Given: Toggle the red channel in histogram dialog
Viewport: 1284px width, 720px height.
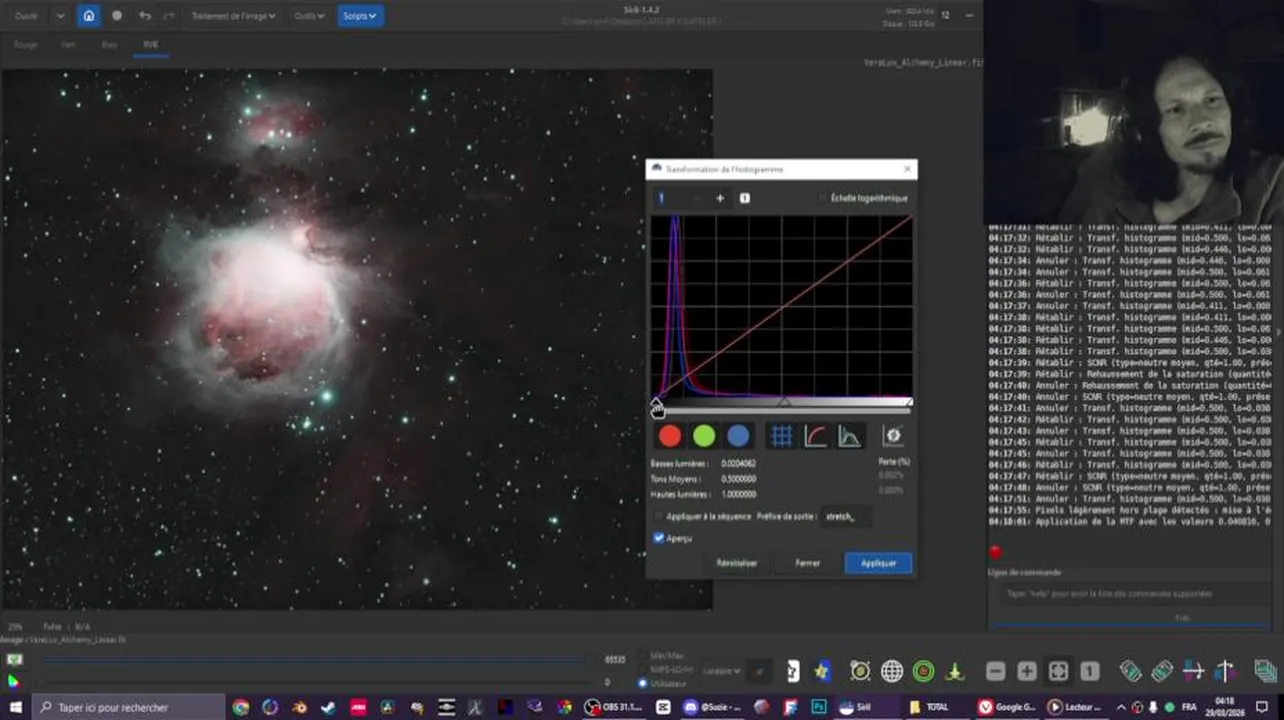Looking at the screenshot, I should [670, 435].
